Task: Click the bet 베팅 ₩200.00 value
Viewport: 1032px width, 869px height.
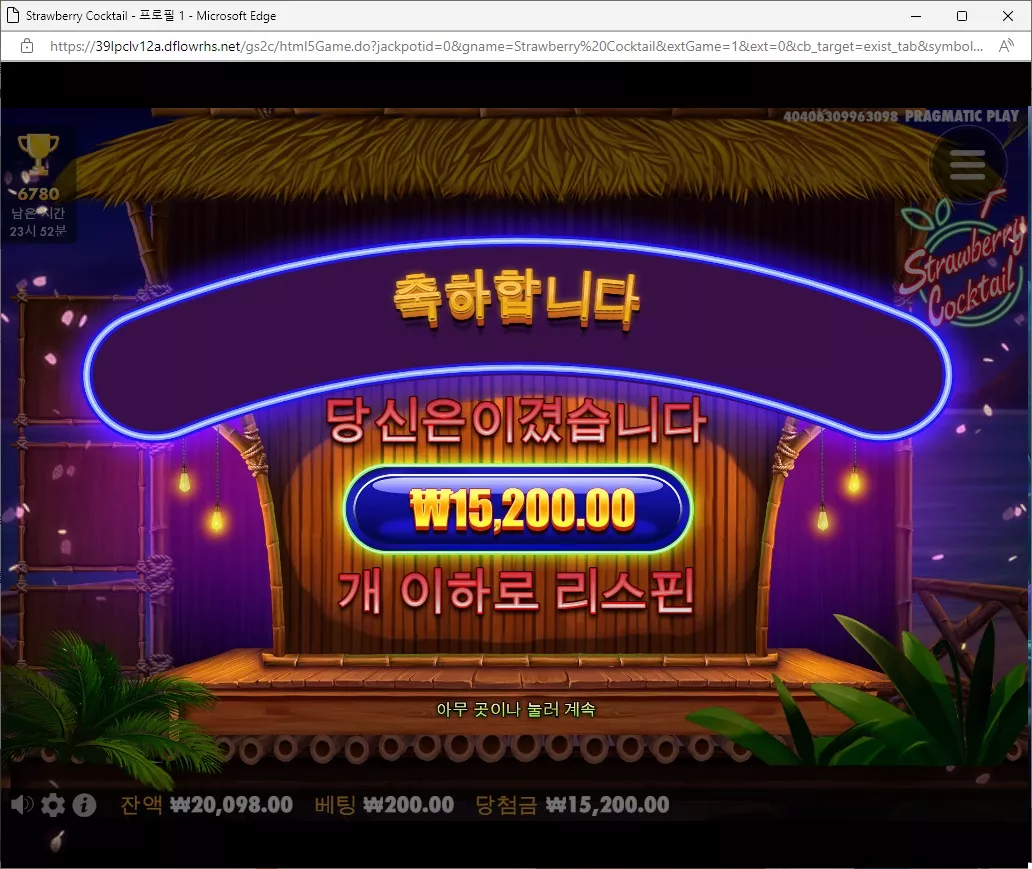Action: click(384, 804)
